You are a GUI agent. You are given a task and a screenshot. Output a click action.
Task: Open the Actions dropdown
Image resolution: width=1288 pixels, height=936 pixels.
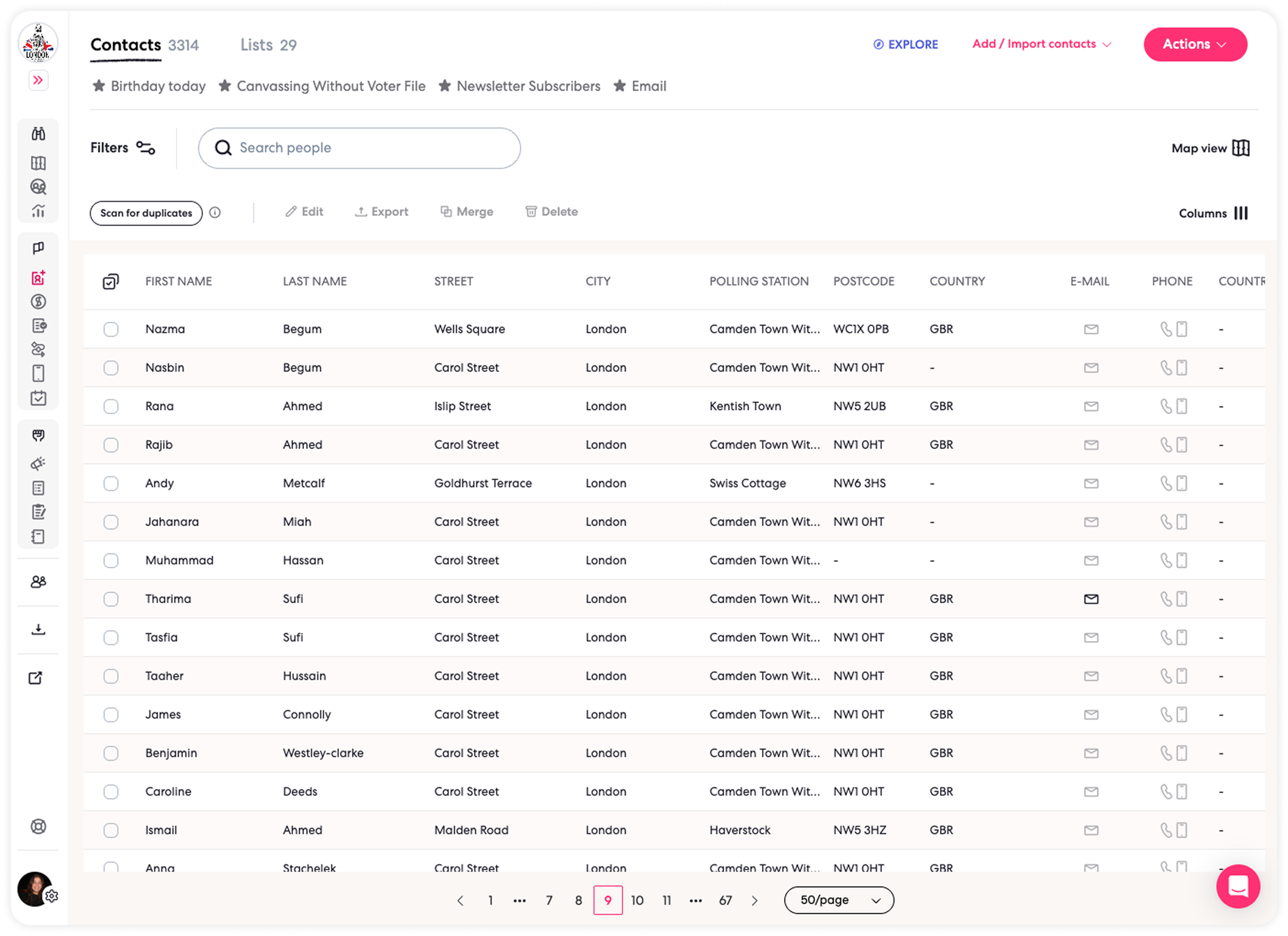tap(1194, 45)
